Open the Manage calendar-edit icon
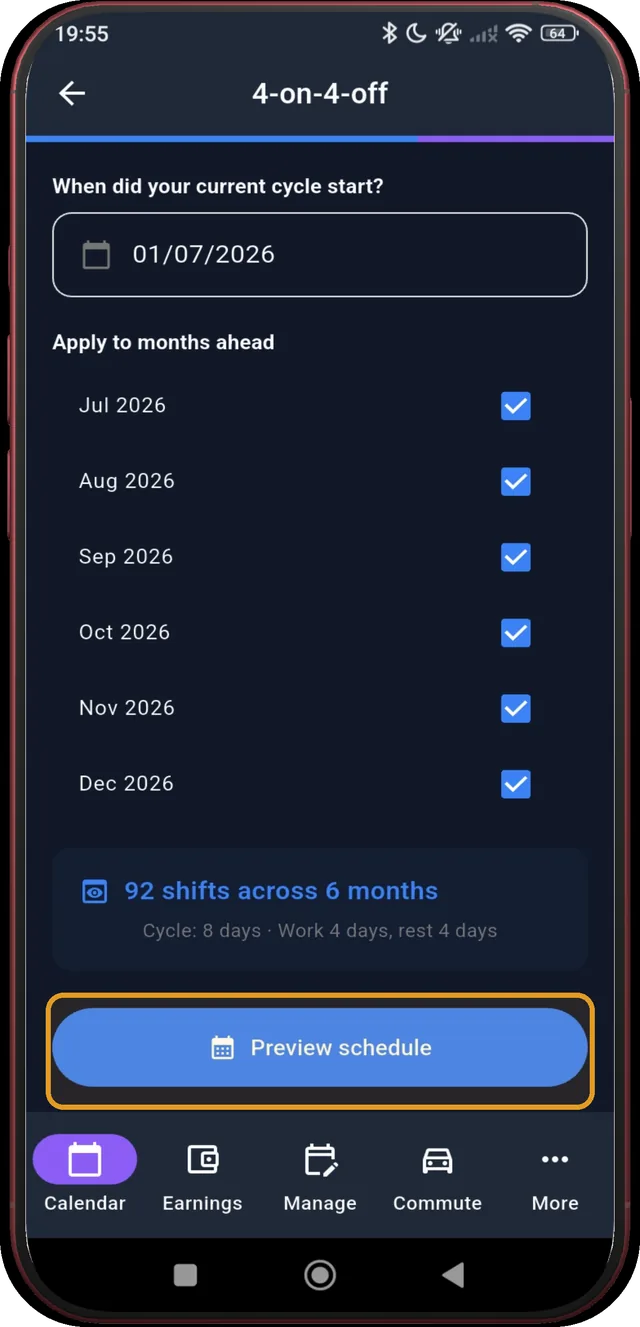This screenshot has width=640, height=1327. (320, 1160)
